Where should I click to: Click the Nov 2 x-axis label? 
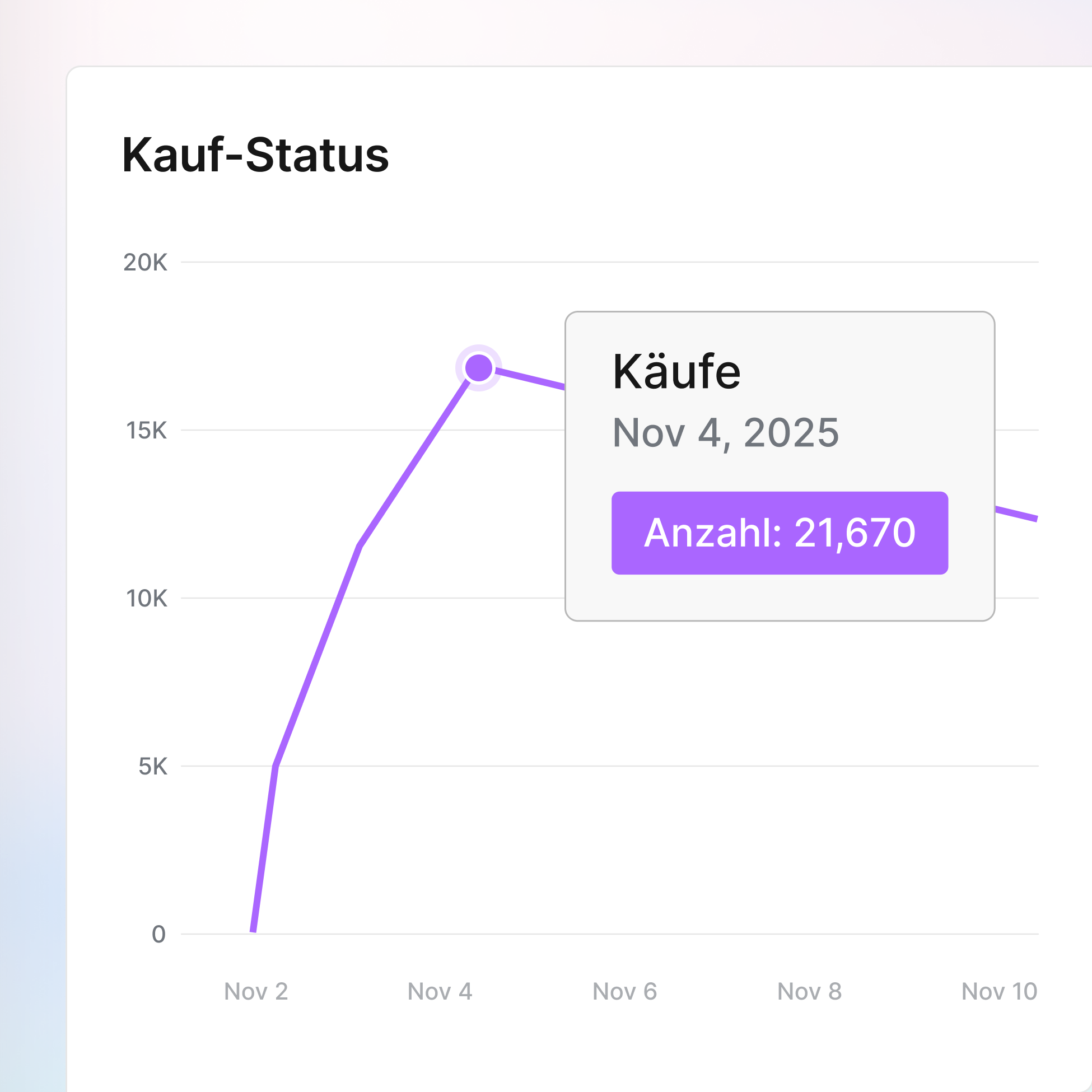(256, 991)
